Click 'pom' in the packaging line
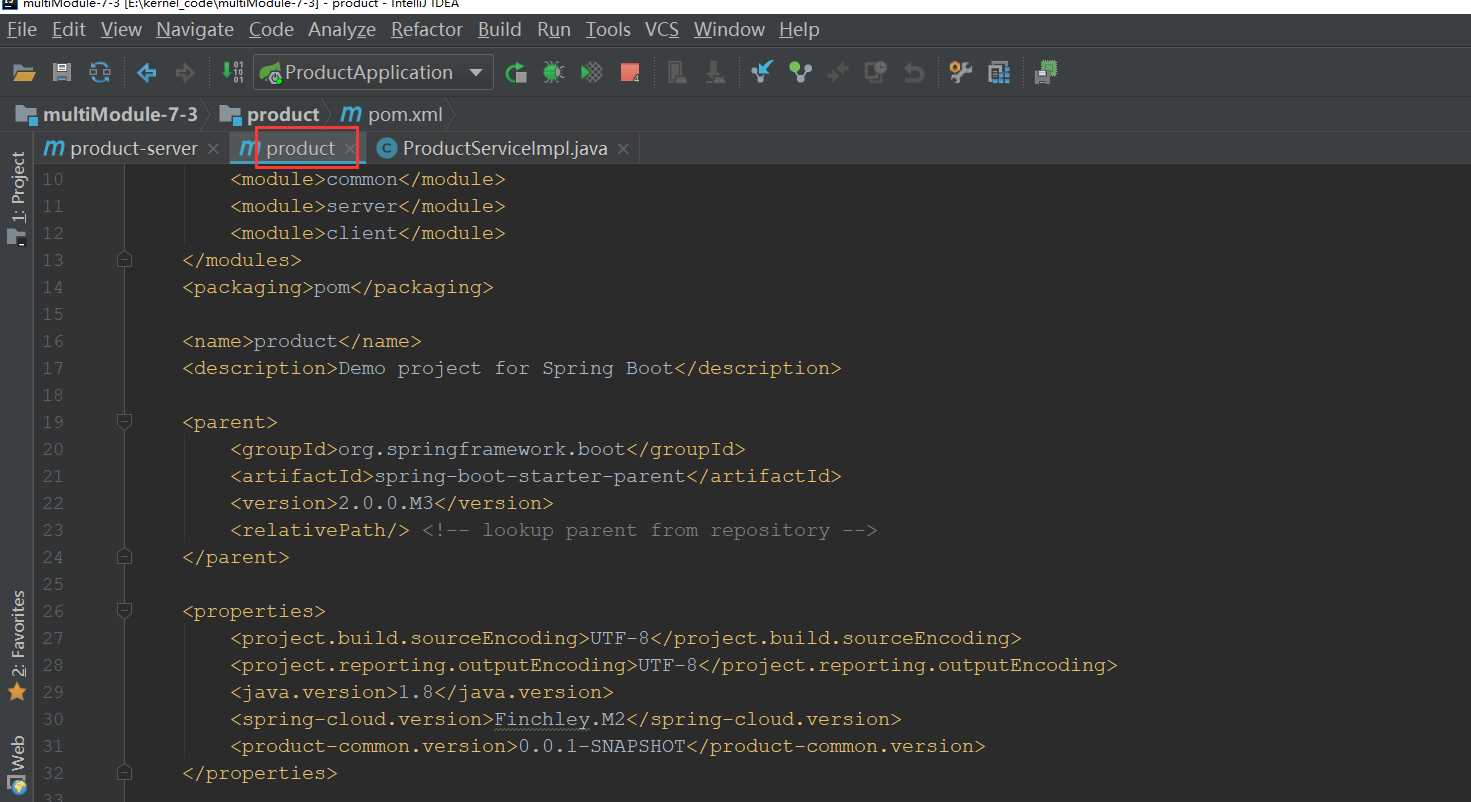This screenshot has height=802, width=1471. click(332, 287)
